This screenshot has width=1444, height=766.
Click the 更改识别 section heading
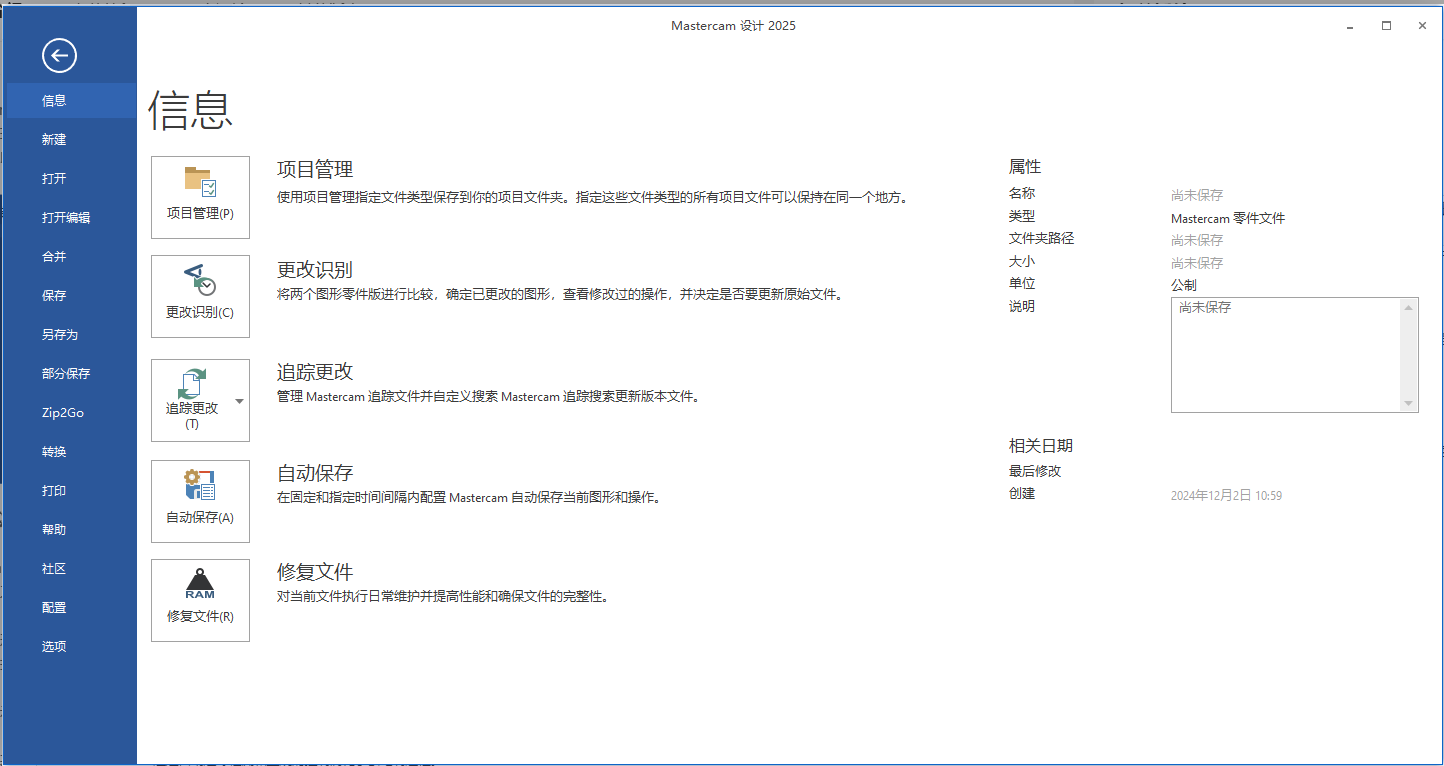[315, 270]
